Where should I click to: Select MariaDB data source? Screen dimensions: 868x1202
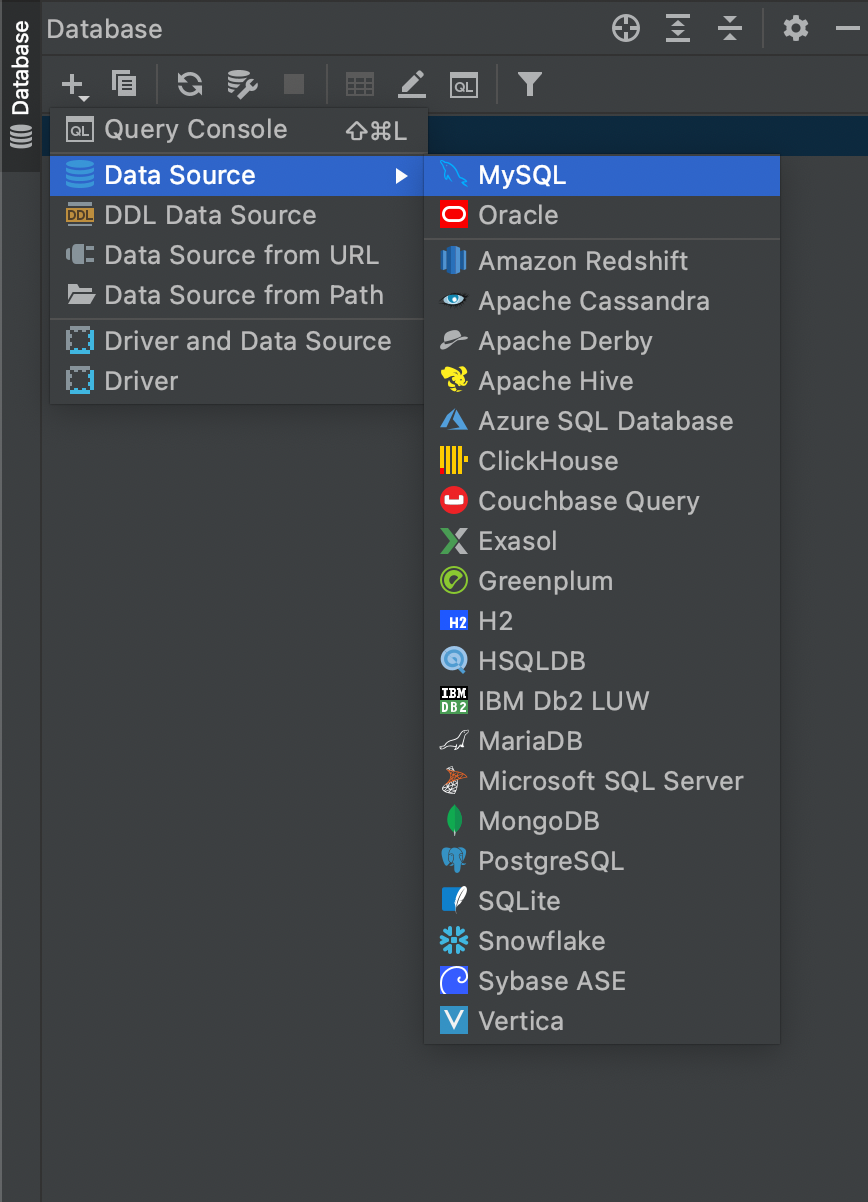coord(602,741)
